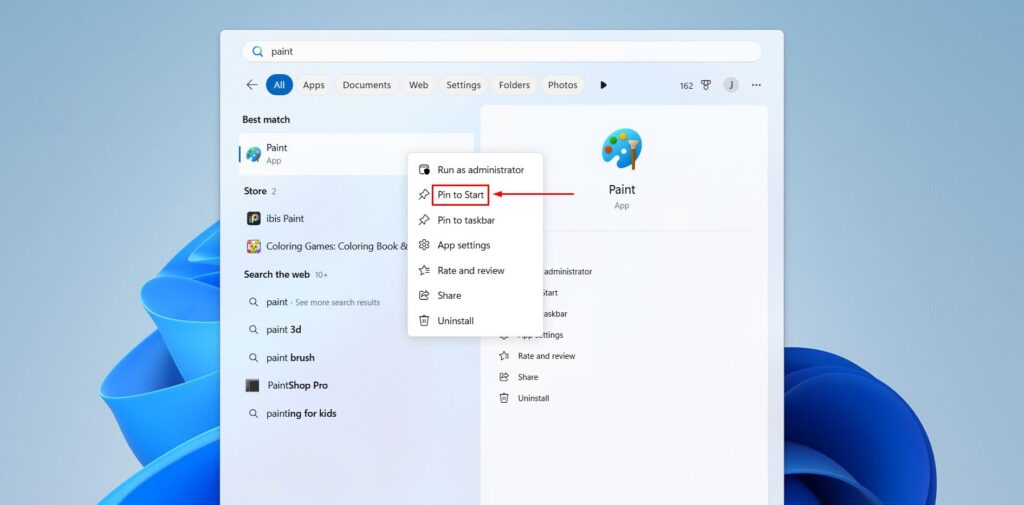Screen dimensions: 1024x505
Task: Click pin icon beside Pin to taskbar
Action: (x=424, y=220)
